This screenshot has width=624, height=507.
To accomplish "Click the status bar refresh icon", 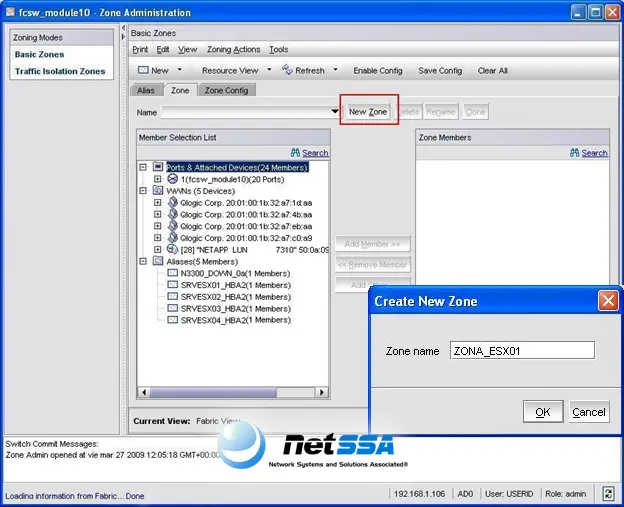I will [x=608, y=494].
